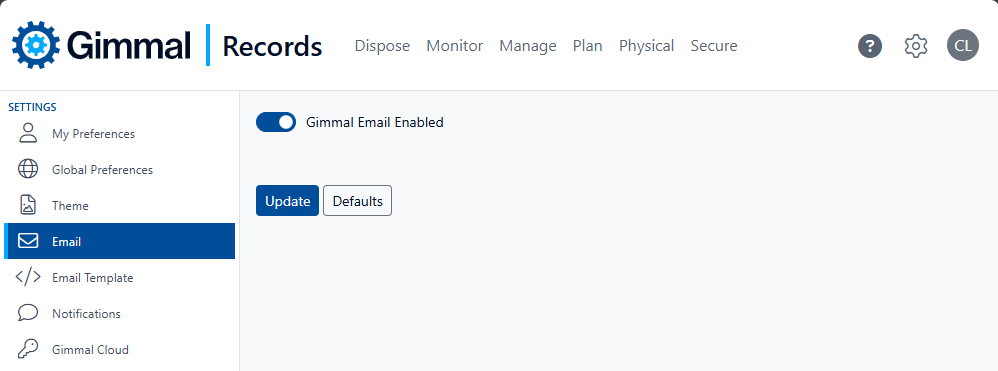Open the Plan menu
Image resolution: width=998 pixels, height=371 pixels.
click(x=587, y=46)
